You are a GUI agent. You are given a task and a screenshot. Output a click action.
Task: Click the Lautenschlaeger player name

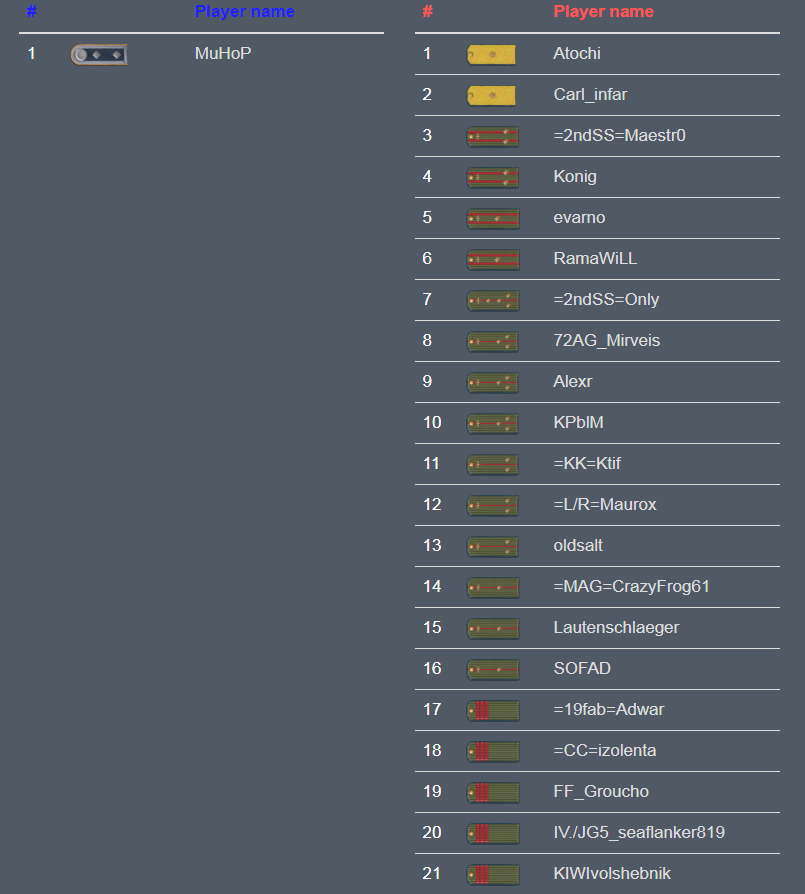[616, 628]
